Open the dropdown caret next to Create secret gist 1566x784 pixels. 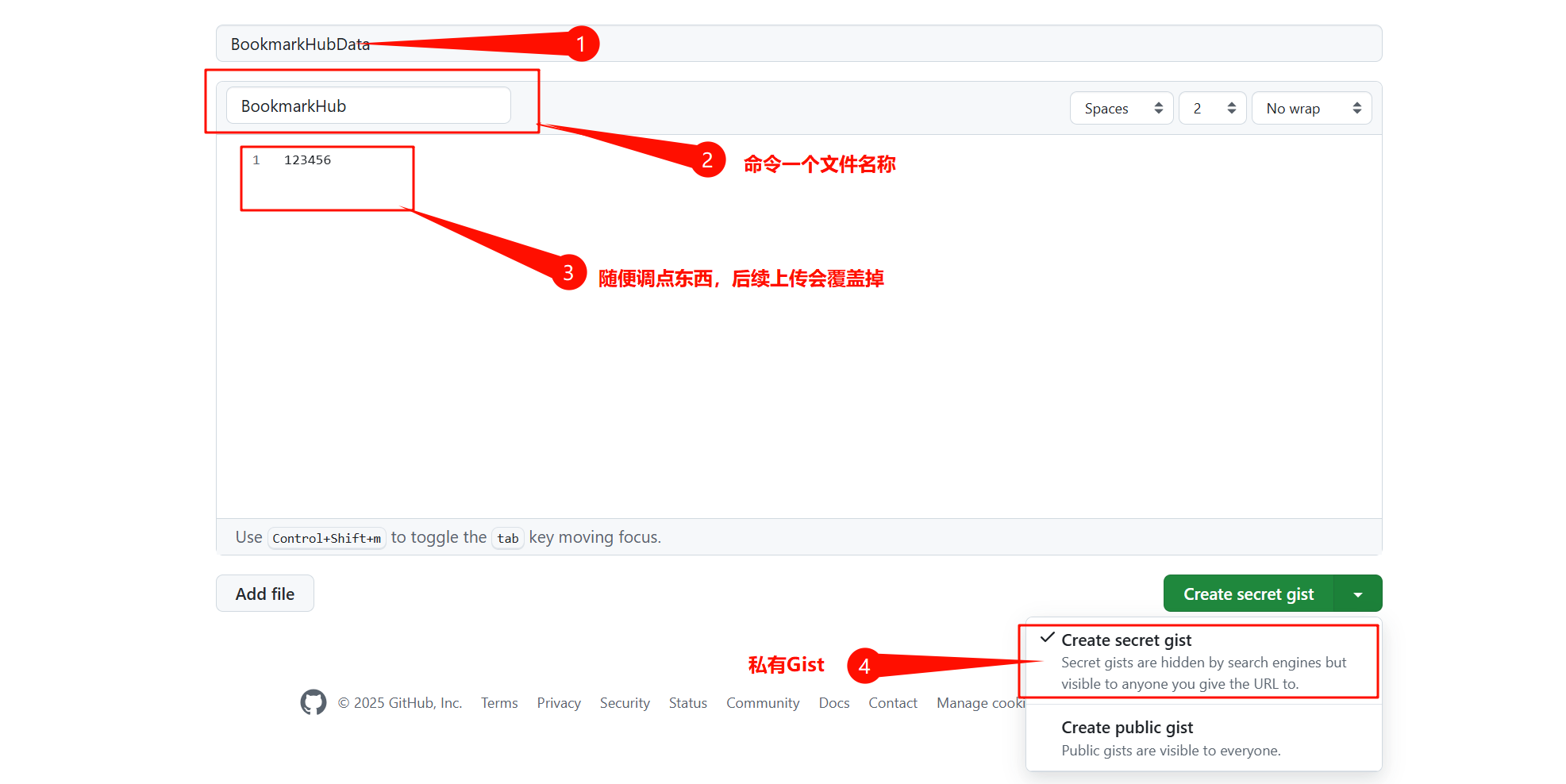click(x=1358, y=594)
